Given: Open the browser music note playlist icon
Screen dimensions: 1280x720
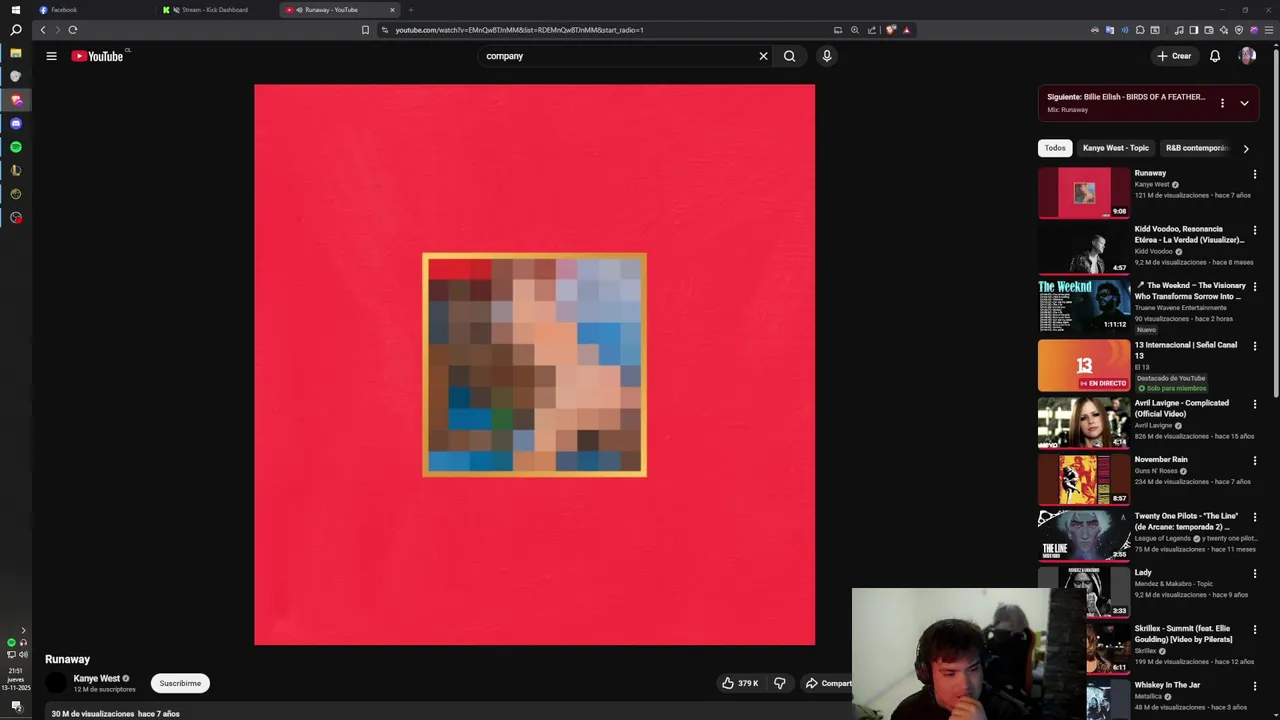Looking at the screenshot, I should click(1179, 30).
